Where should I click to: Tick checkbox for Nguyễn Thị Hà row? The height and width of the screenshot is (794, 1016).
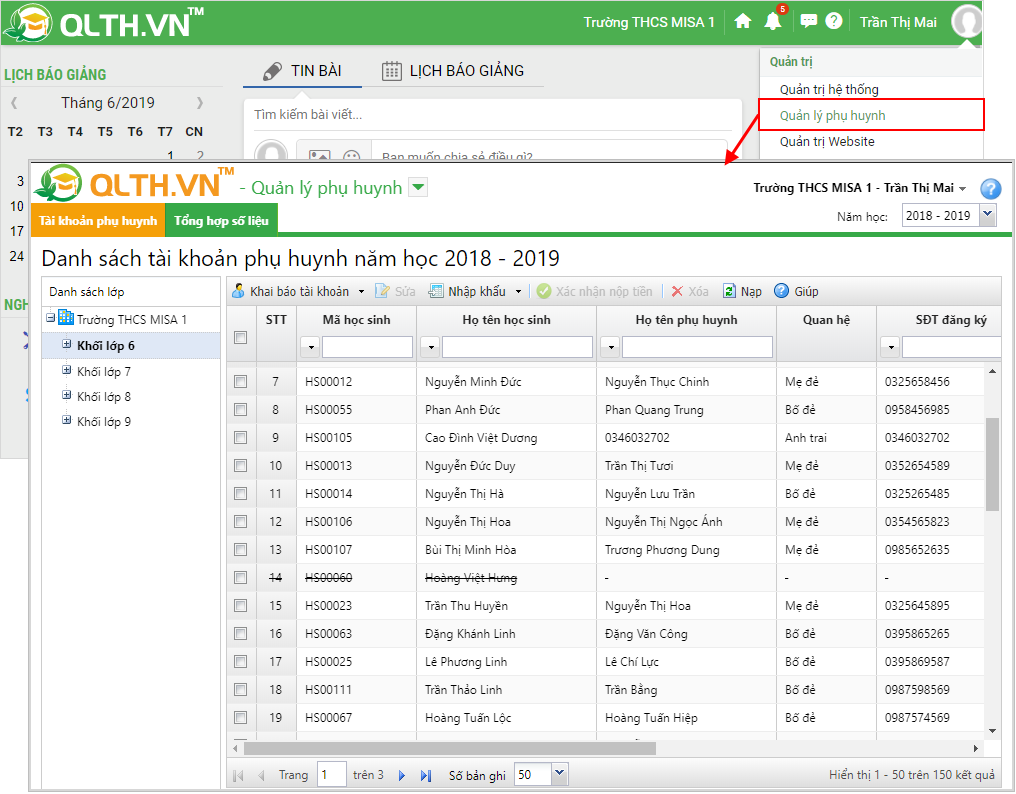tap(240, 493)
